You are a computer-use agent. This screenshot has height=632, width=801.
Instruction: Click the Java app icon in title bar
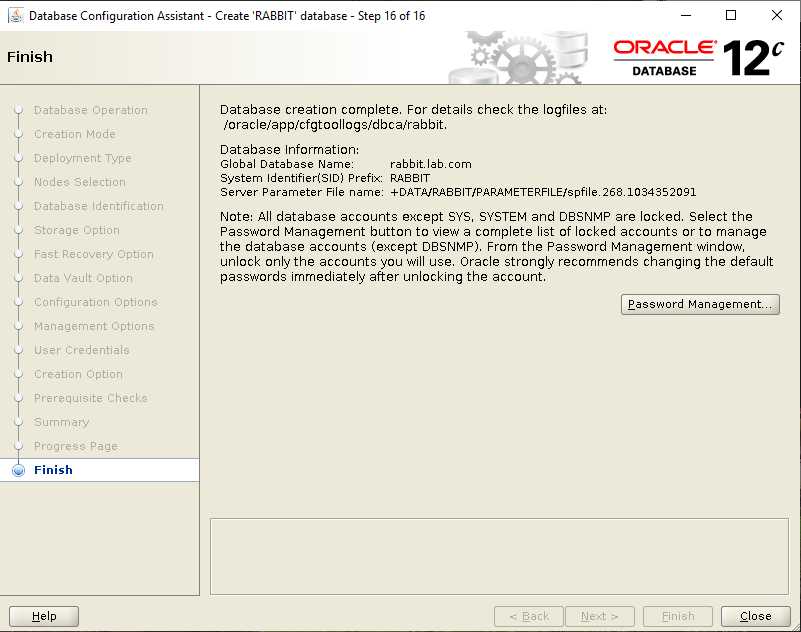(x=16, y=15)
